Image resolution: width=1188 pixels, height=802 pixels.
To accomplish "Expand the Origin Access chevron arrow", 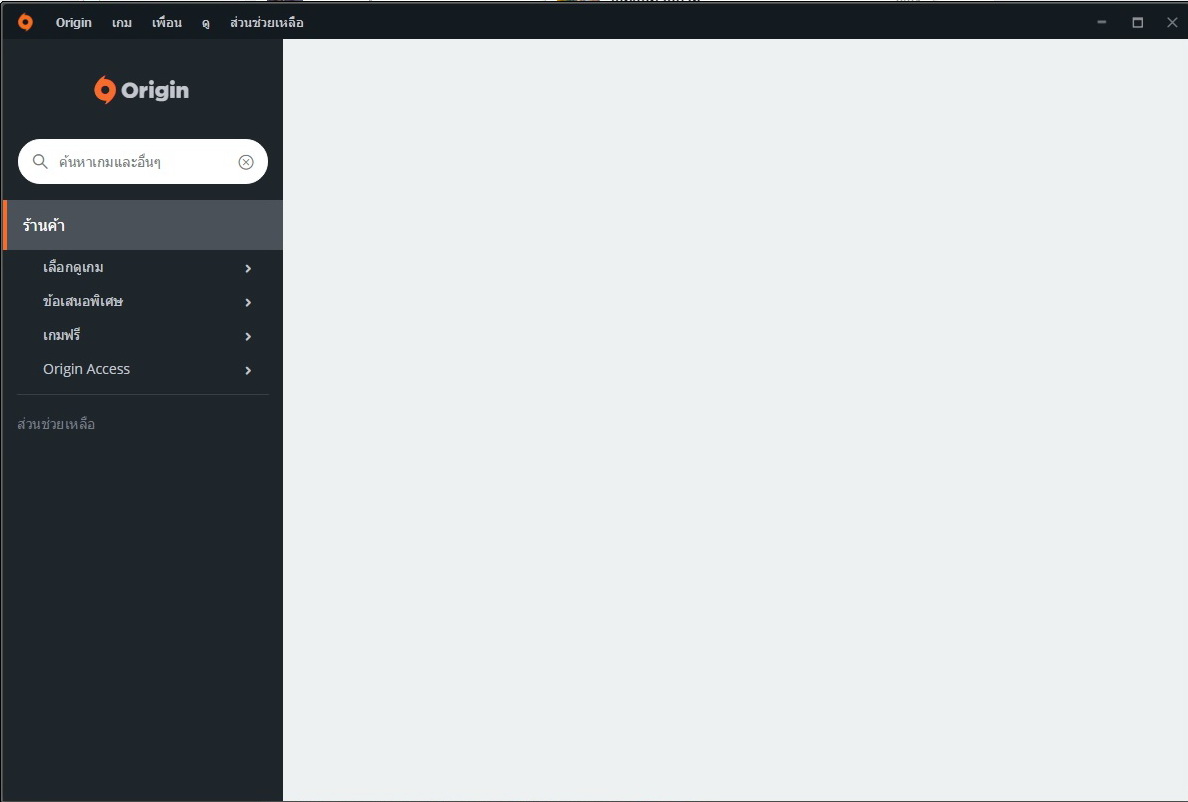I will (x=248, y=370).
